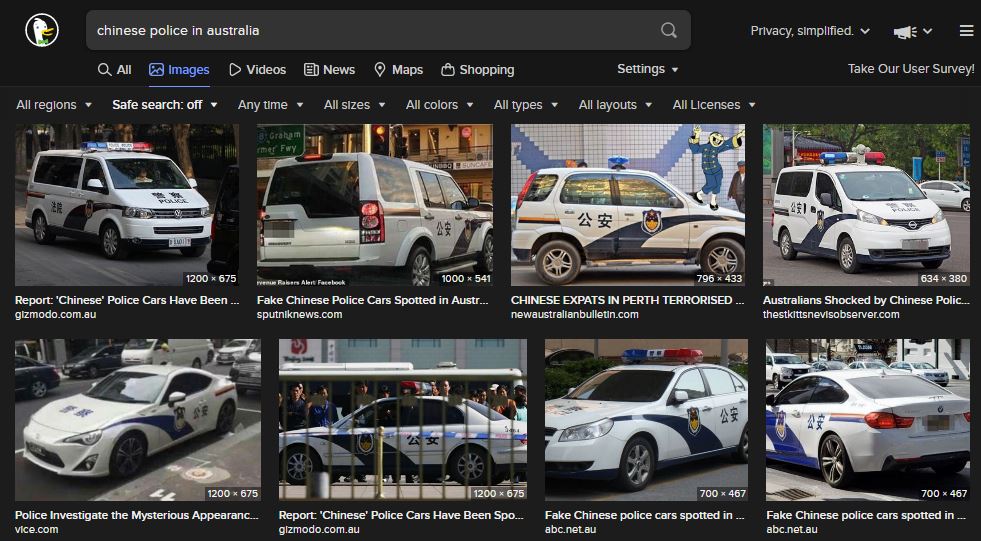Image resolution: width=981 pixels, height=541 pixels.
Task: Open the All colors filter dropdown
Action: 439,104
